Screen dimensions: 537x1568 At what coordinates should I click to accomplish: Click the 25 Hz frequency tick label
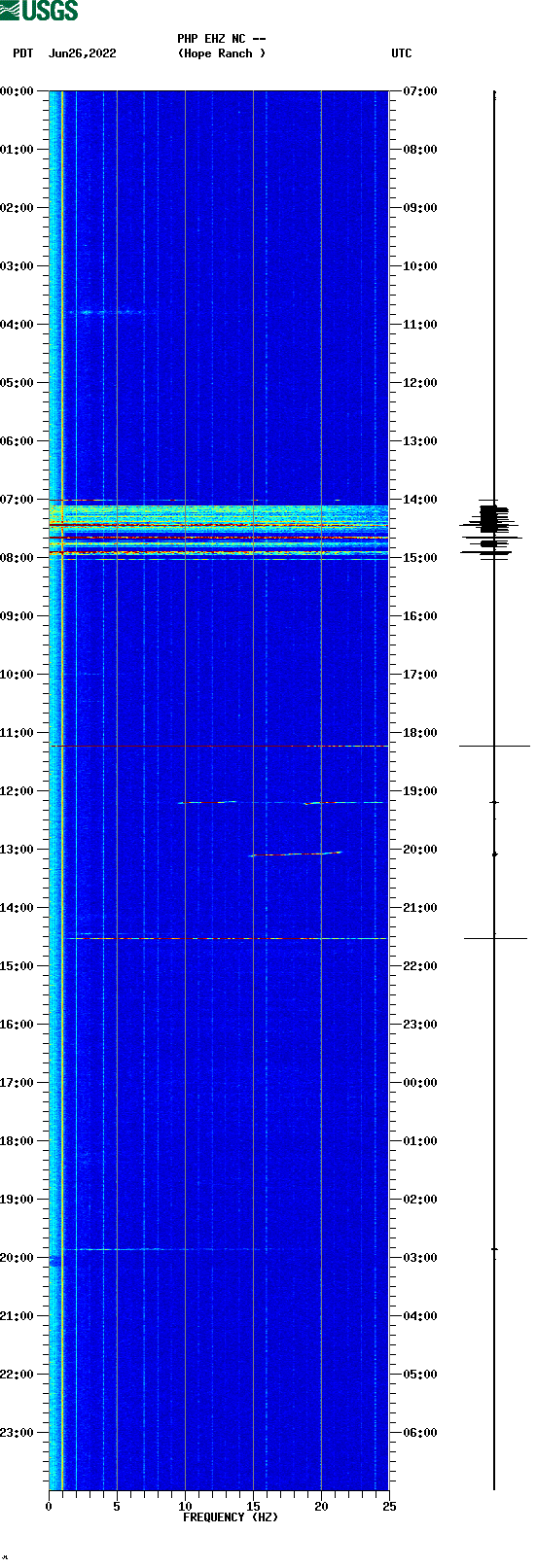(x=389, y=1507)
